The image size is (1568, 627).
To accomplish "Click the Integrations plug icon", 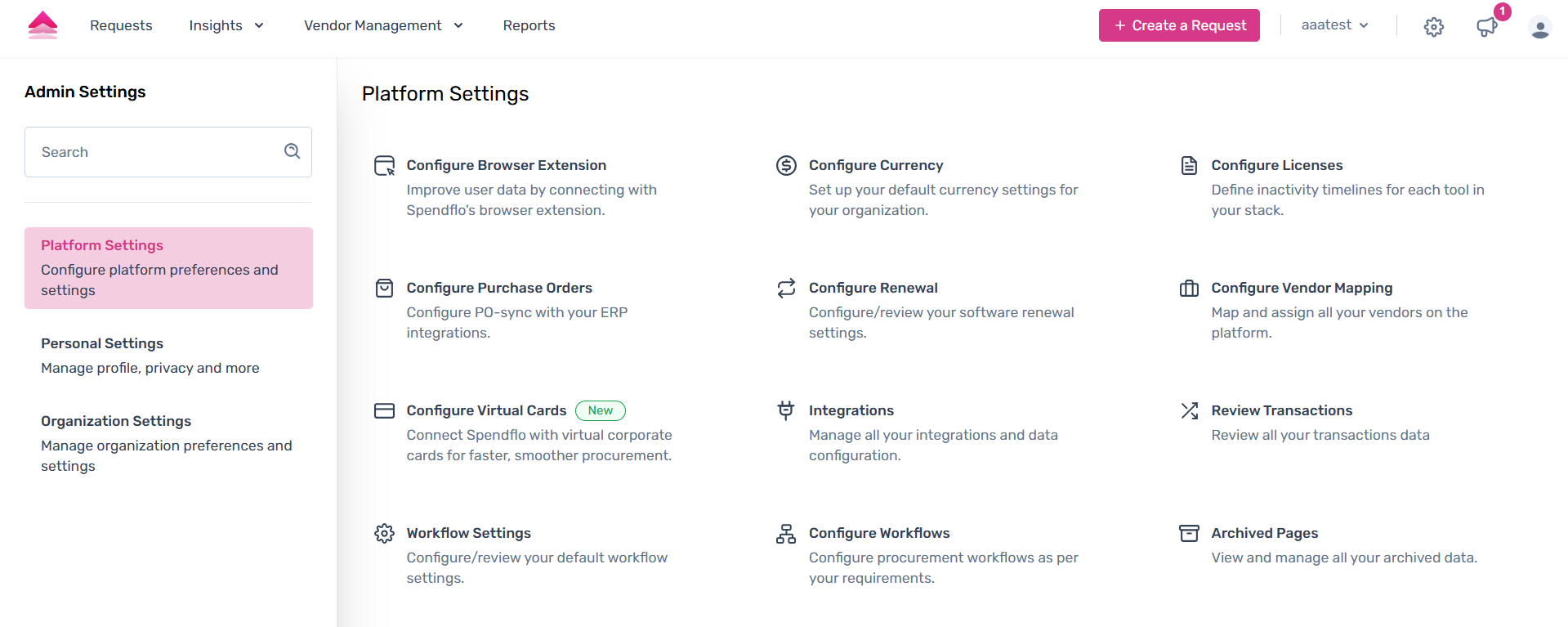I will click(786, 410).
